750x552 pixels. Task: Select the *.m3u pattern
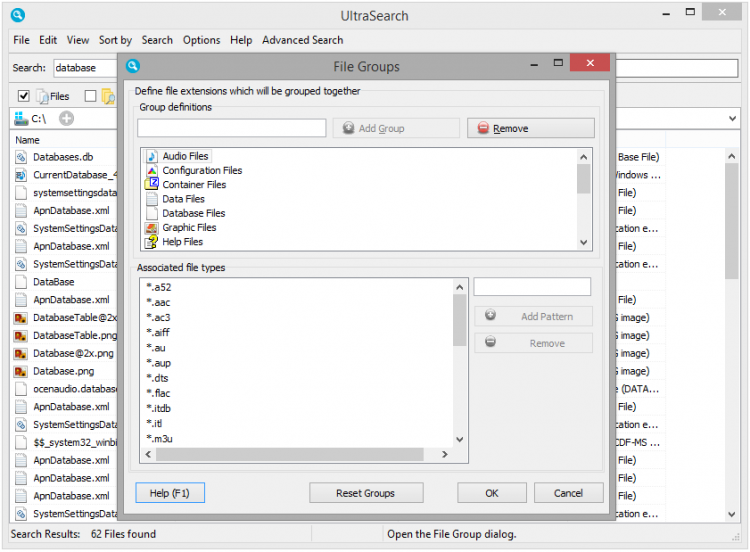point(160,439)
